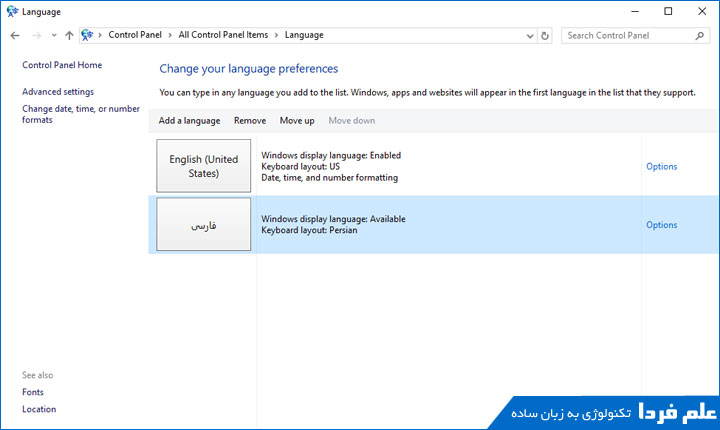Click the Control Panel icon in address bar

click(87, 35)
